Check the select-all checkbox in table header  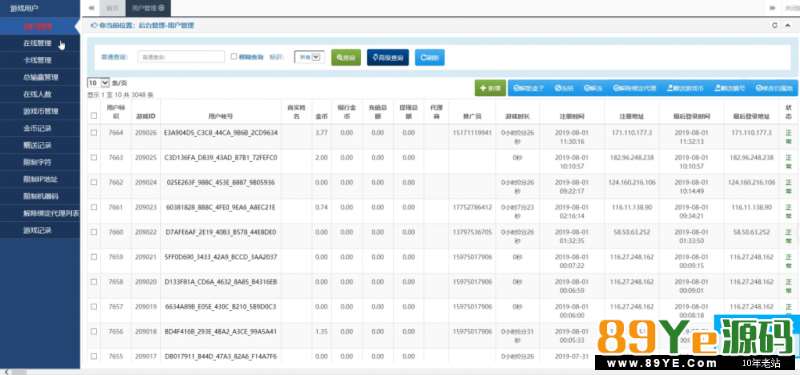tap(94, 116)
